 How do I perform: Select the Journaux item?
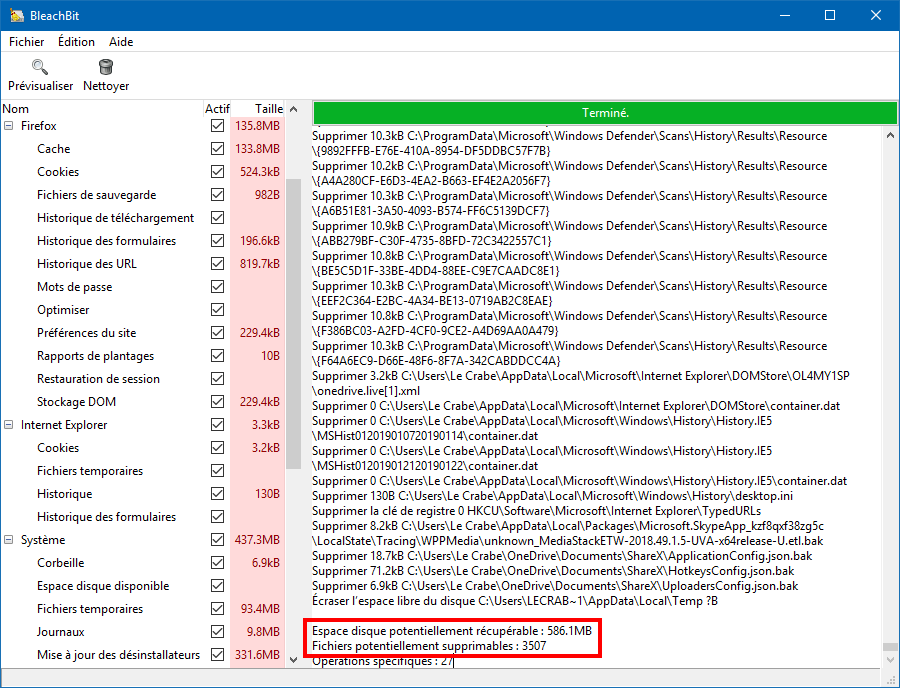(x=60, y=631)
